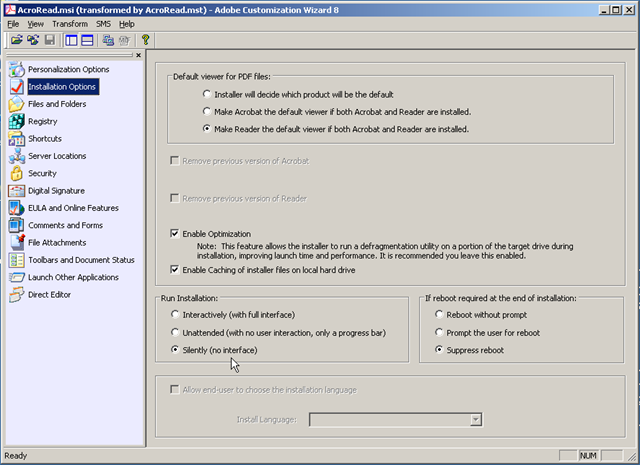Viewport: 640px width, 465px height.
Task: Click the Open Package toolbar icon
Action: coord(17,40)
